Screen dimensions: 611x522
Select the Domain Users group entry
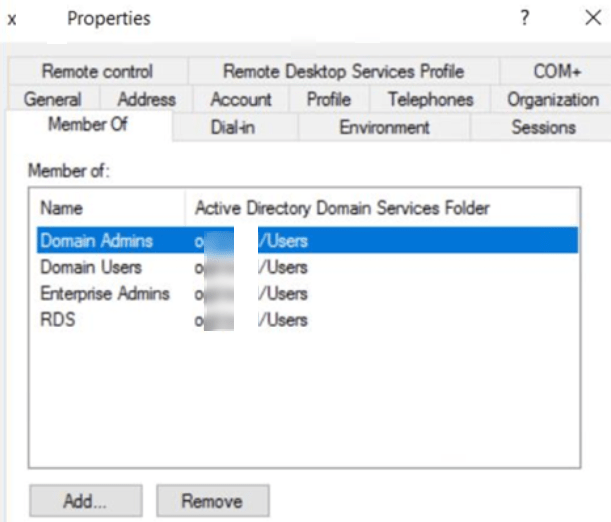click(91, 268)
